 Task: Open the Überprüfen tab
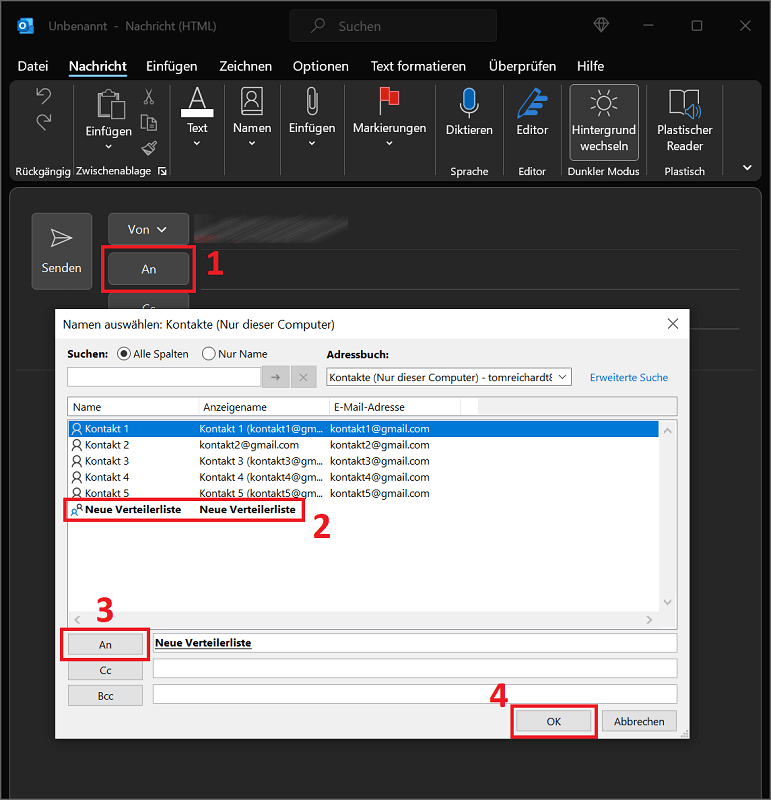pos(522,66)
